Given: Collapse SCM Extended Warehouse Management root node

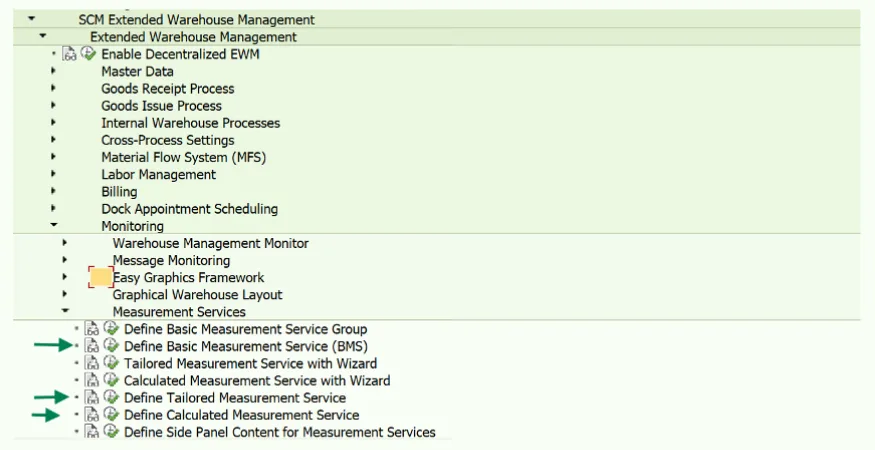Looking at the screenshot, I should (x=31, y=19).
